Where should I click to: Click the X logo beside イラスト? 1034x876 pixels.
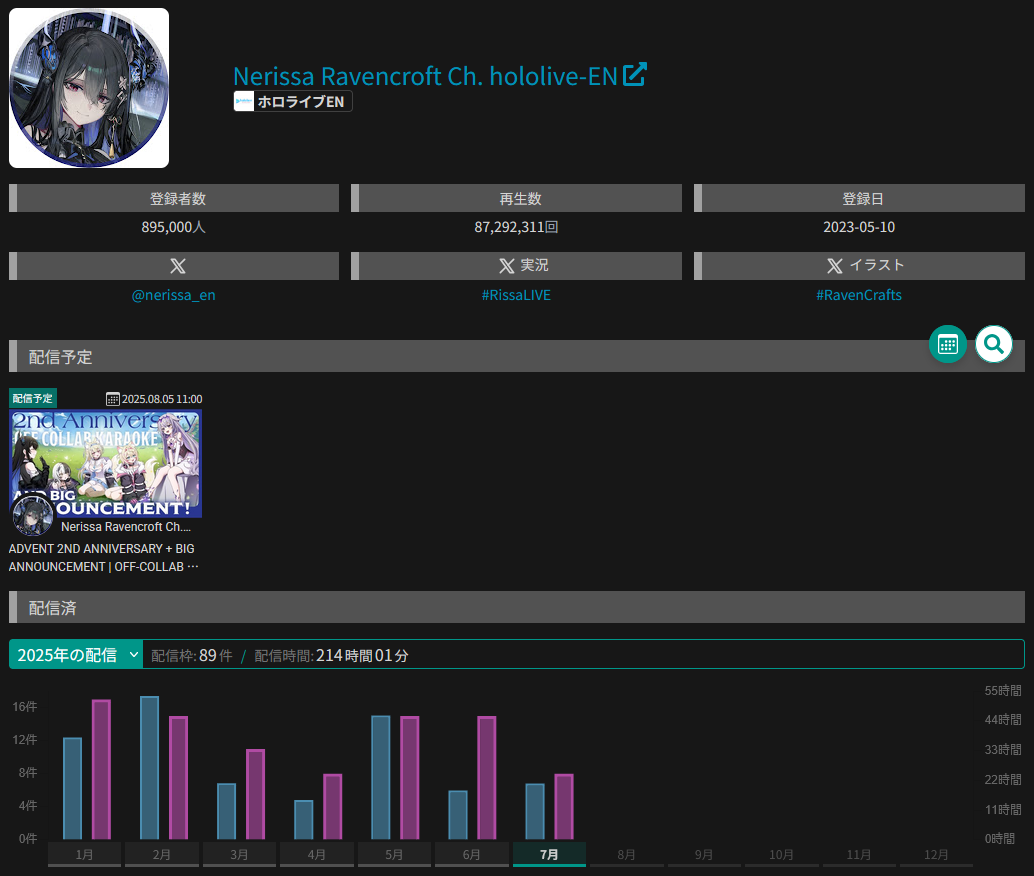click(x=835, y=266)
